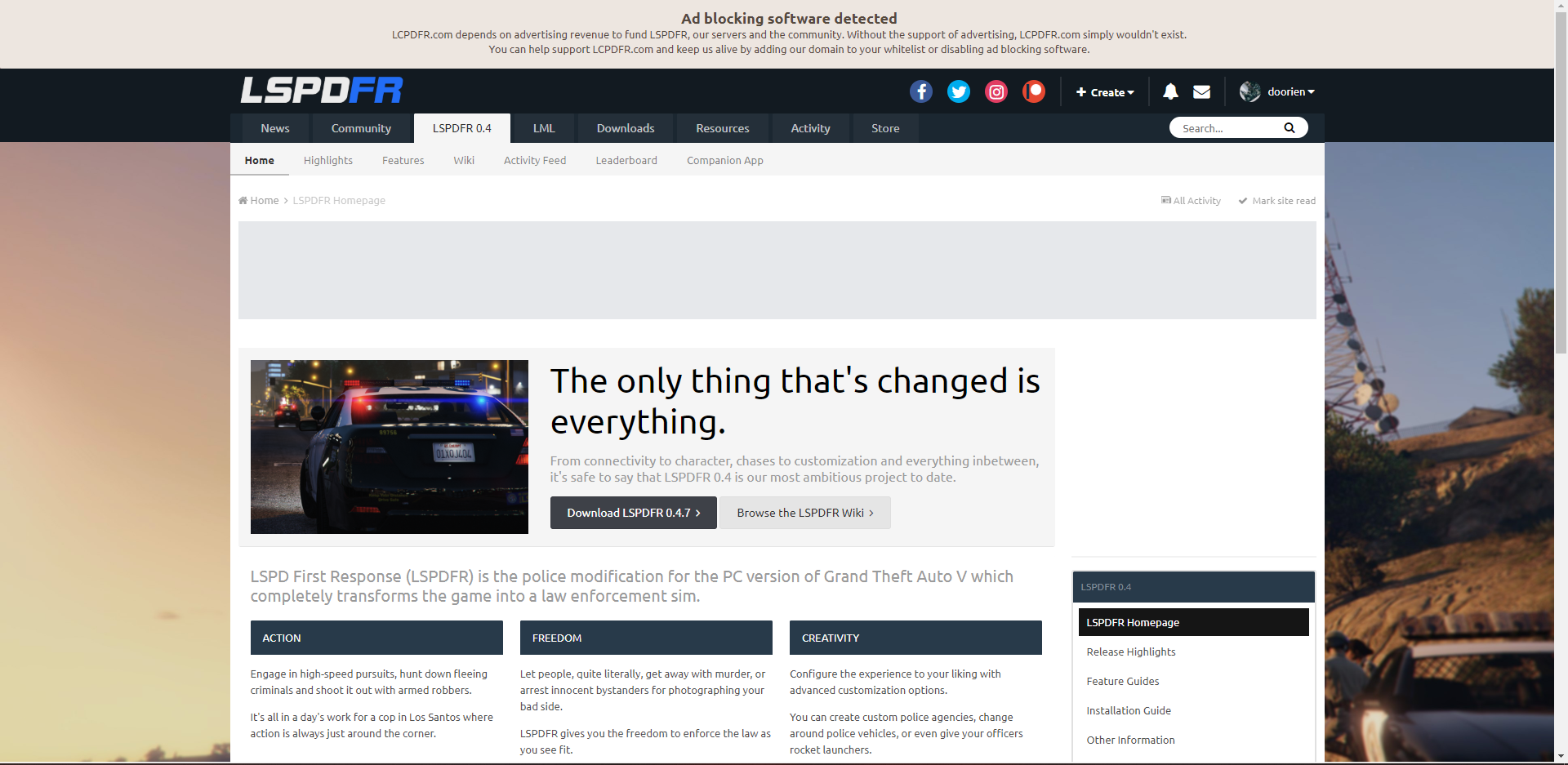Open the Activity menu
Screen dimensions: 1568x765
pos(810,128)
